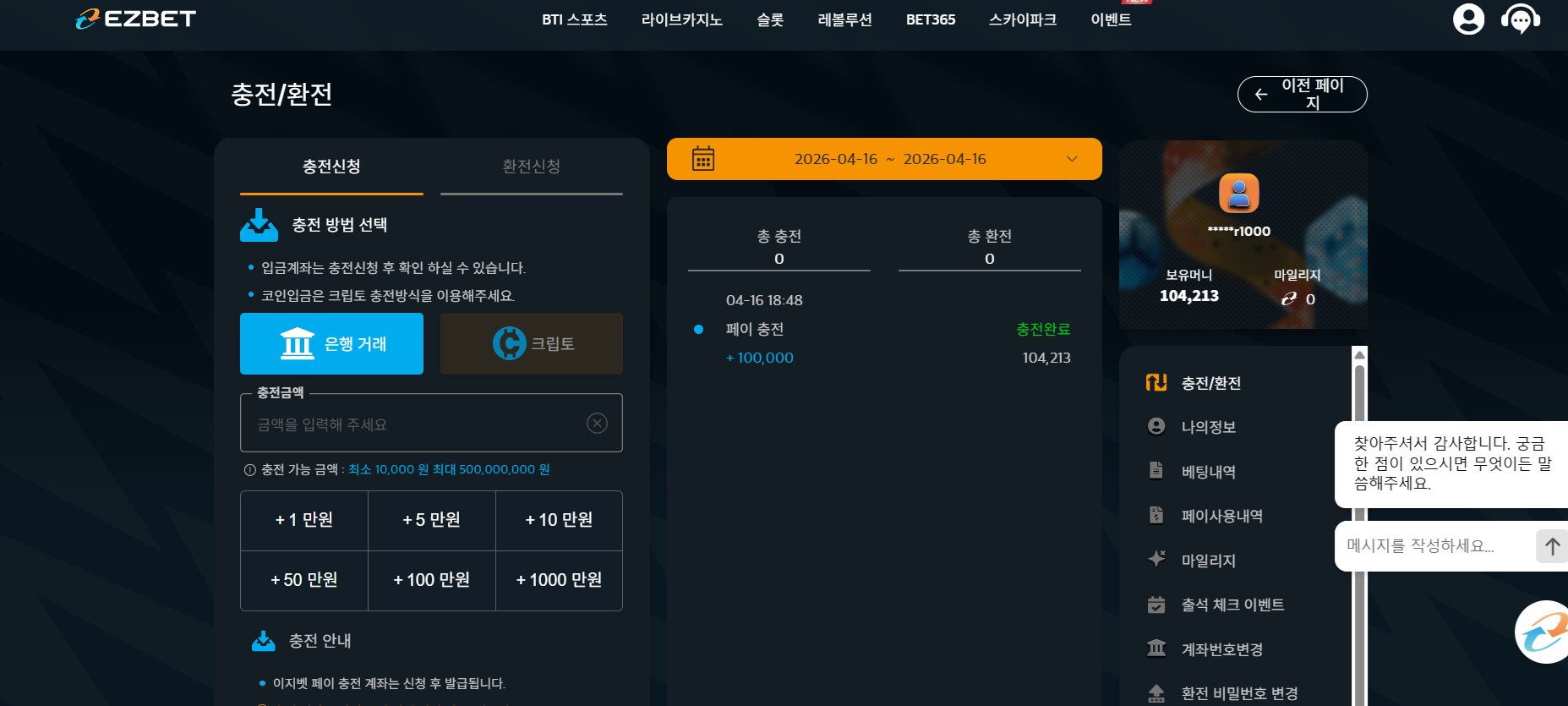The image size is (1568, 706).
Task: Open the 라이브카지노 menu item
Action: pyautogui.click(x=682, y=19)
